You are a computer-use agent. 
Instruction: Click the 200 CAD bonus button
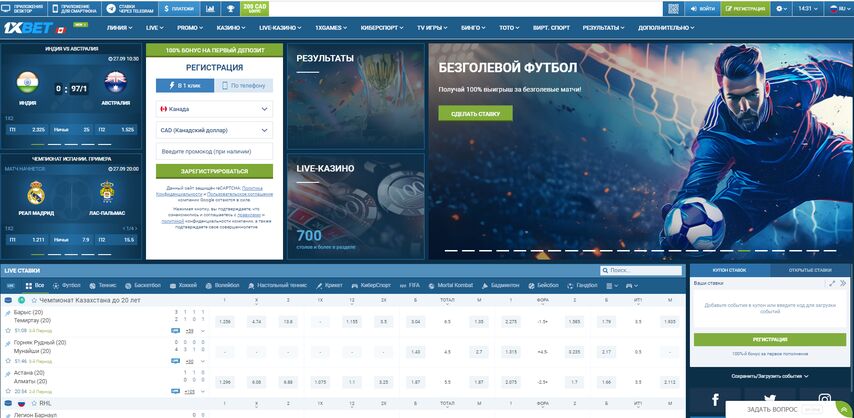tap(254, 8)
